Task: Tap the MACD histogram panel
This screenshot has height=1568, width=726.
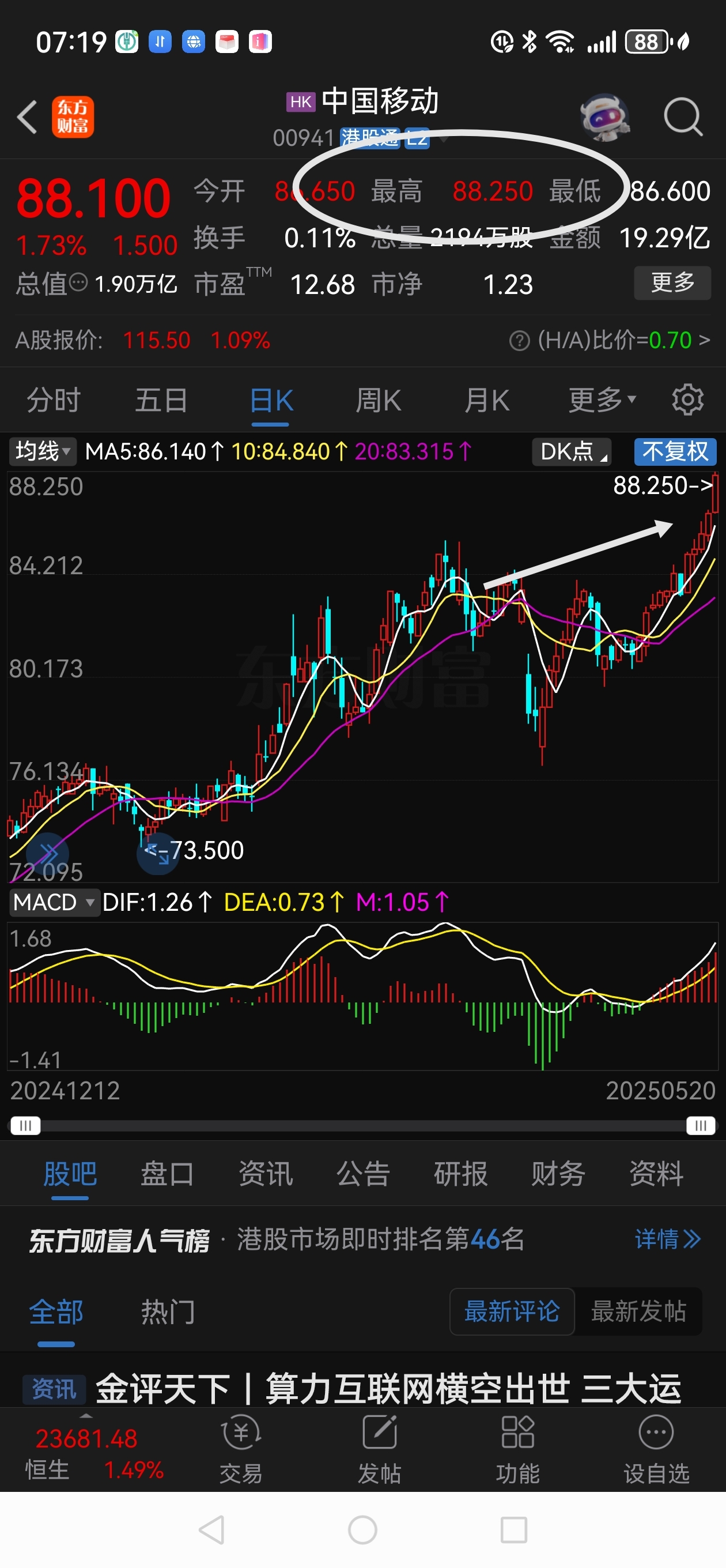Action: pos(362,996)
